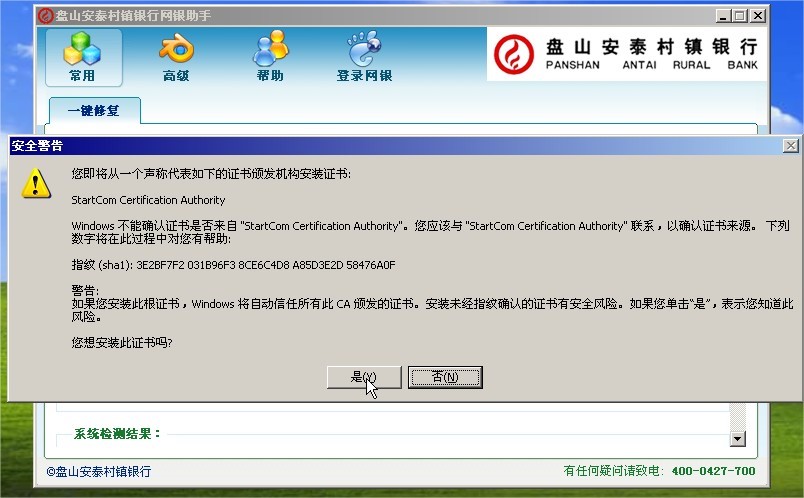804x498 pixels.
Task: Click 是(Y) to install the certificate
Action: pyautogui.click(x=364, y=377)
